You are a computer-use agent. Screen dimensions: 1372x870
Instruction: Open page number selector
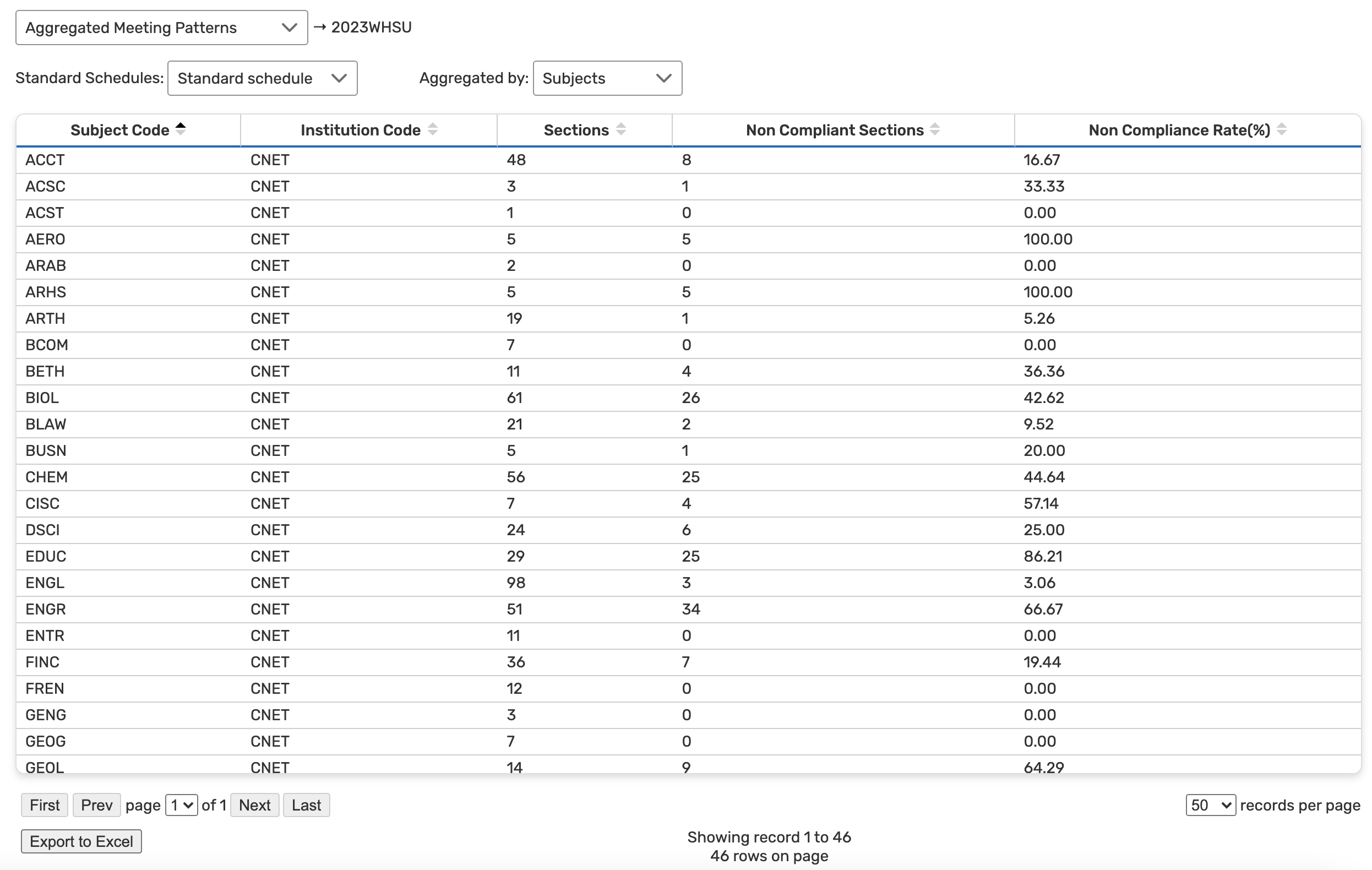point(181,805)
